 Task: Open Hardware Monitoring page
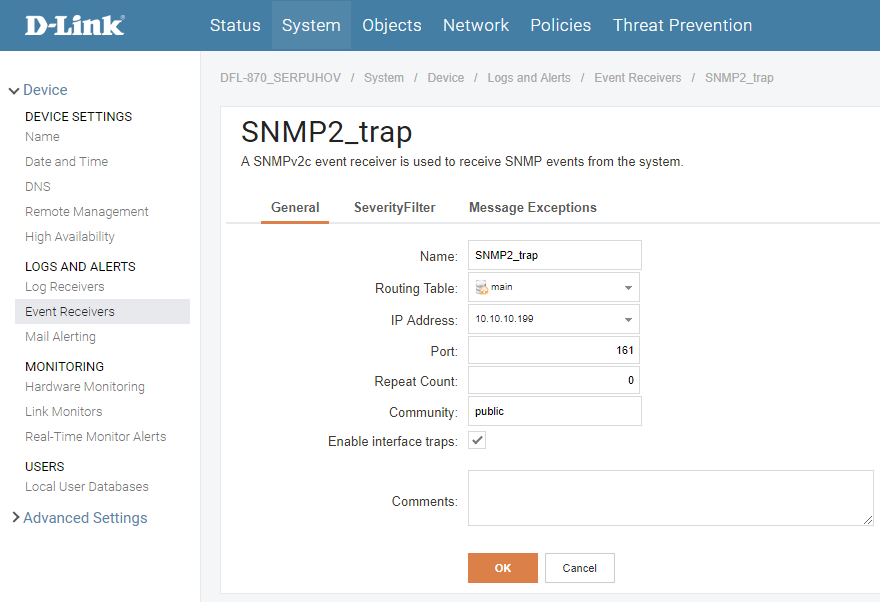(x=84, y=387)
